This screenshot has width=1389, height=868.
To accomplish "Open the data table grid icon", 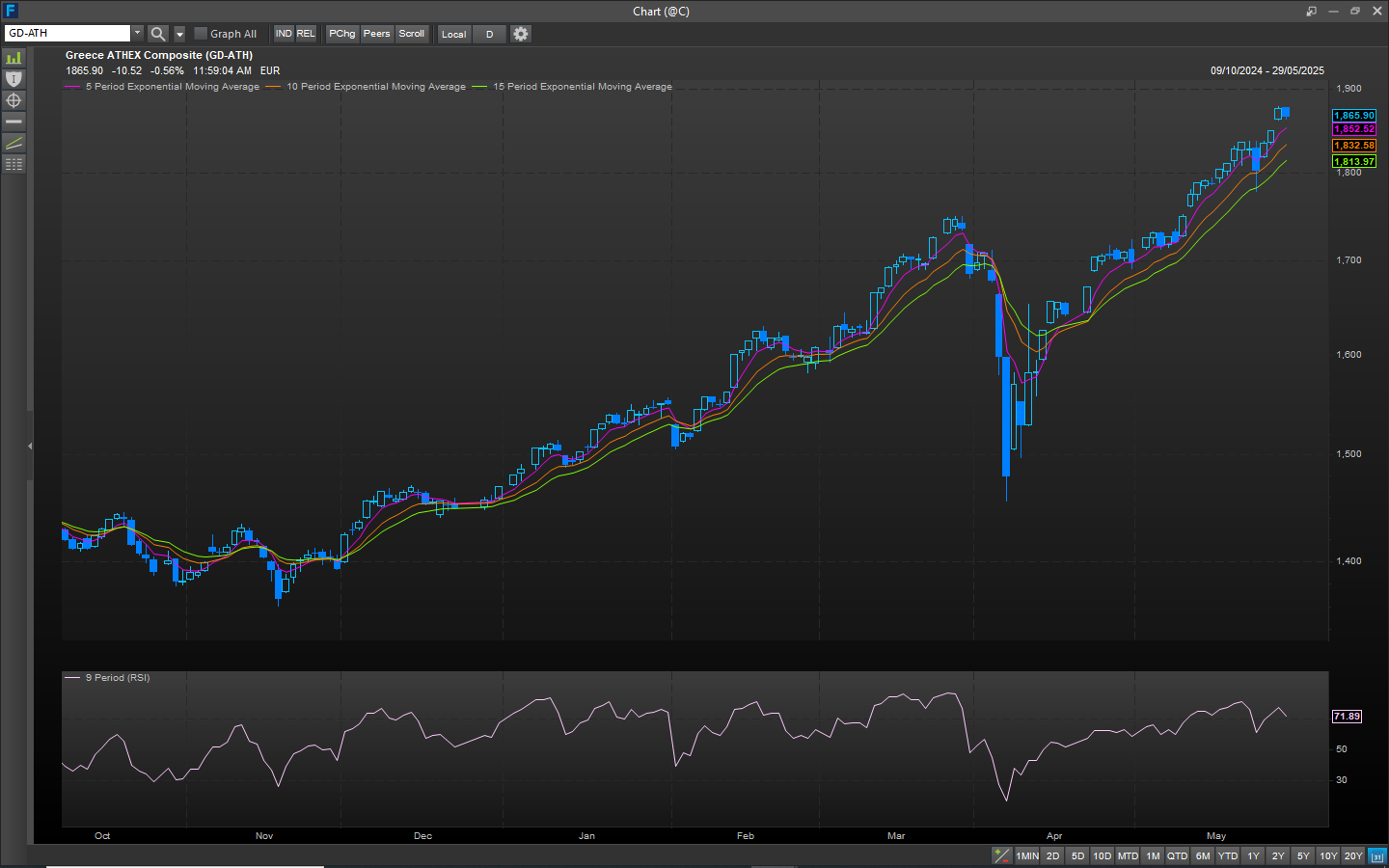I will point(14,164).
